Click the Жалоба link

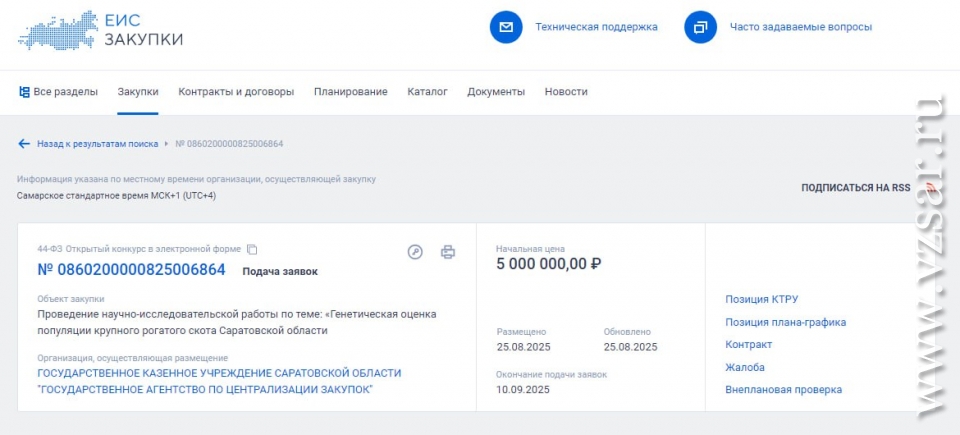tap(745, 368)
